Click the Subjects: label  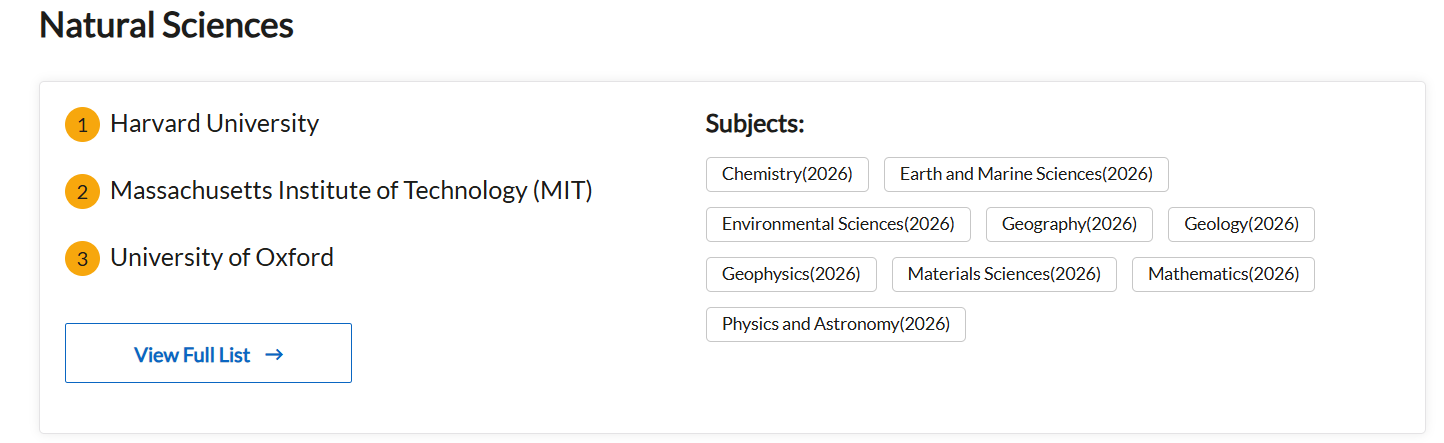tap(755, 124)
